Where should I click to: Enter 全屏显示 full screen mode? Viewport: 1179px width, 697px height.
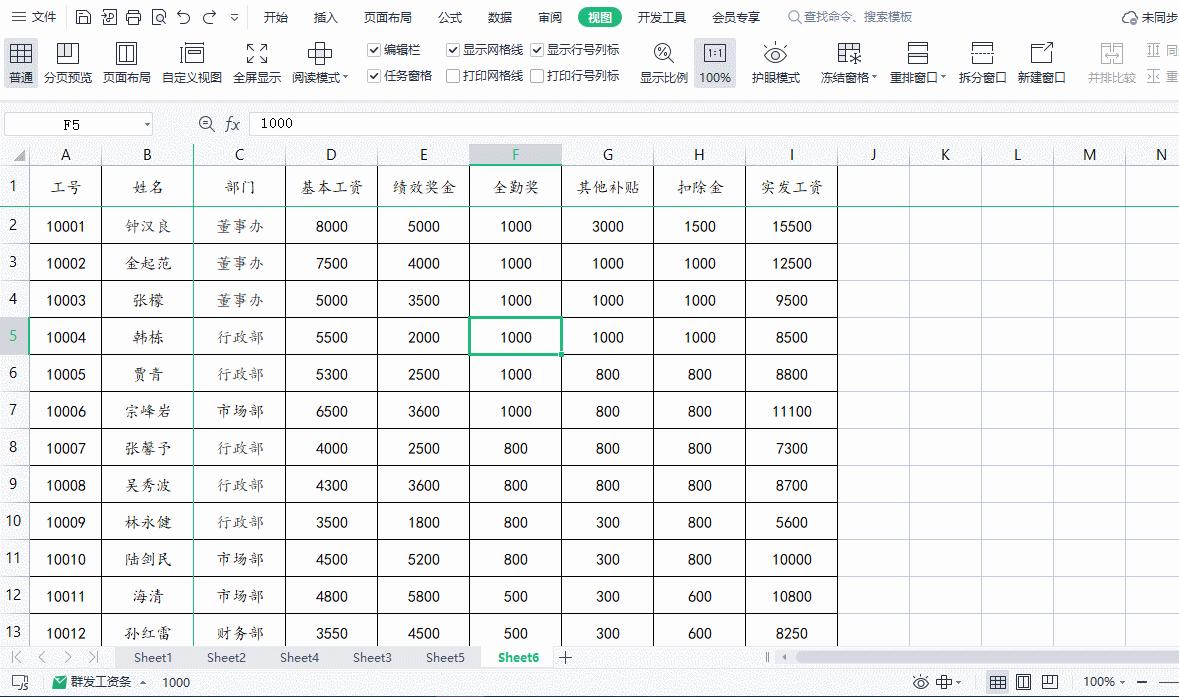coord(256,62)
